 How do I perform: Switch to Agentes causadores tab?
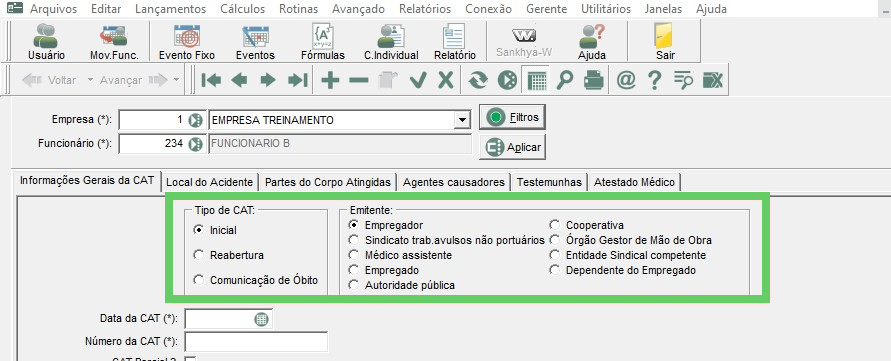[x=453, y=182]
